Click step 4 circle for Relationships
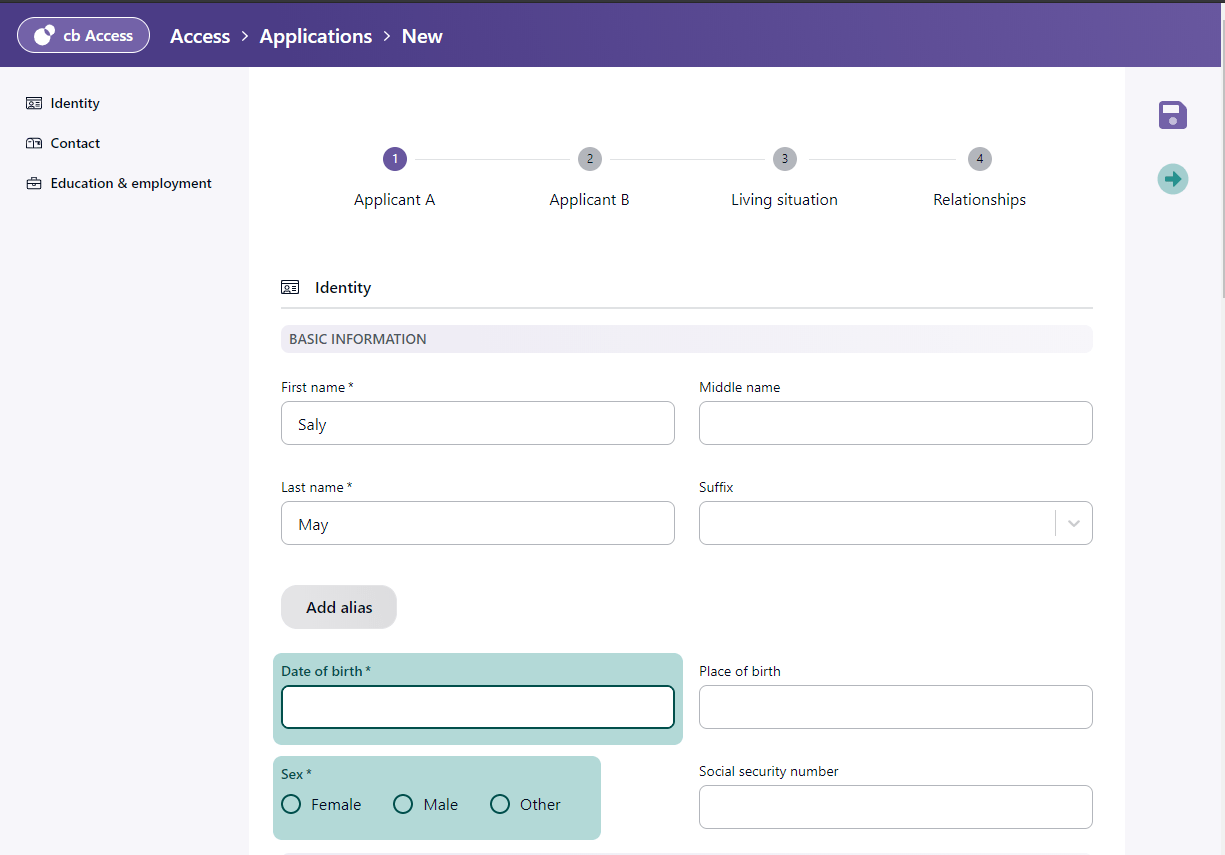 point(979,159)
